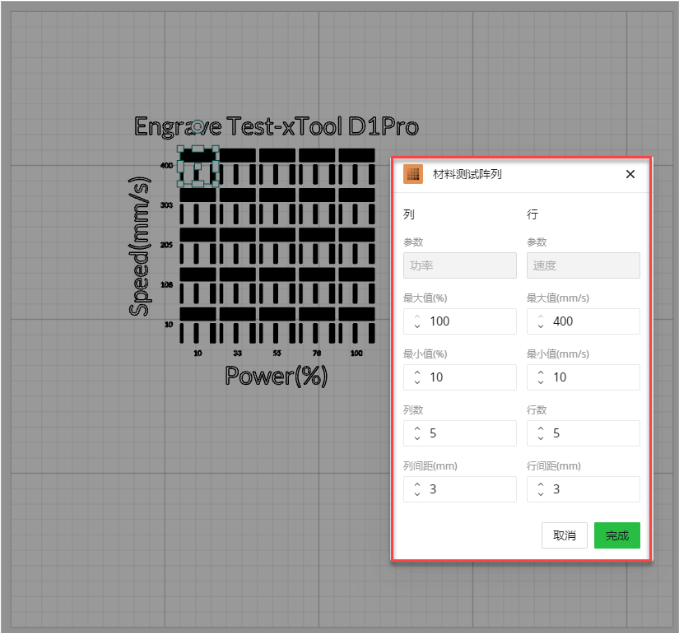This screenshot has height=635, width=680.
Task: Click the 列数 stepper arrows
Action: click(417, 433)
